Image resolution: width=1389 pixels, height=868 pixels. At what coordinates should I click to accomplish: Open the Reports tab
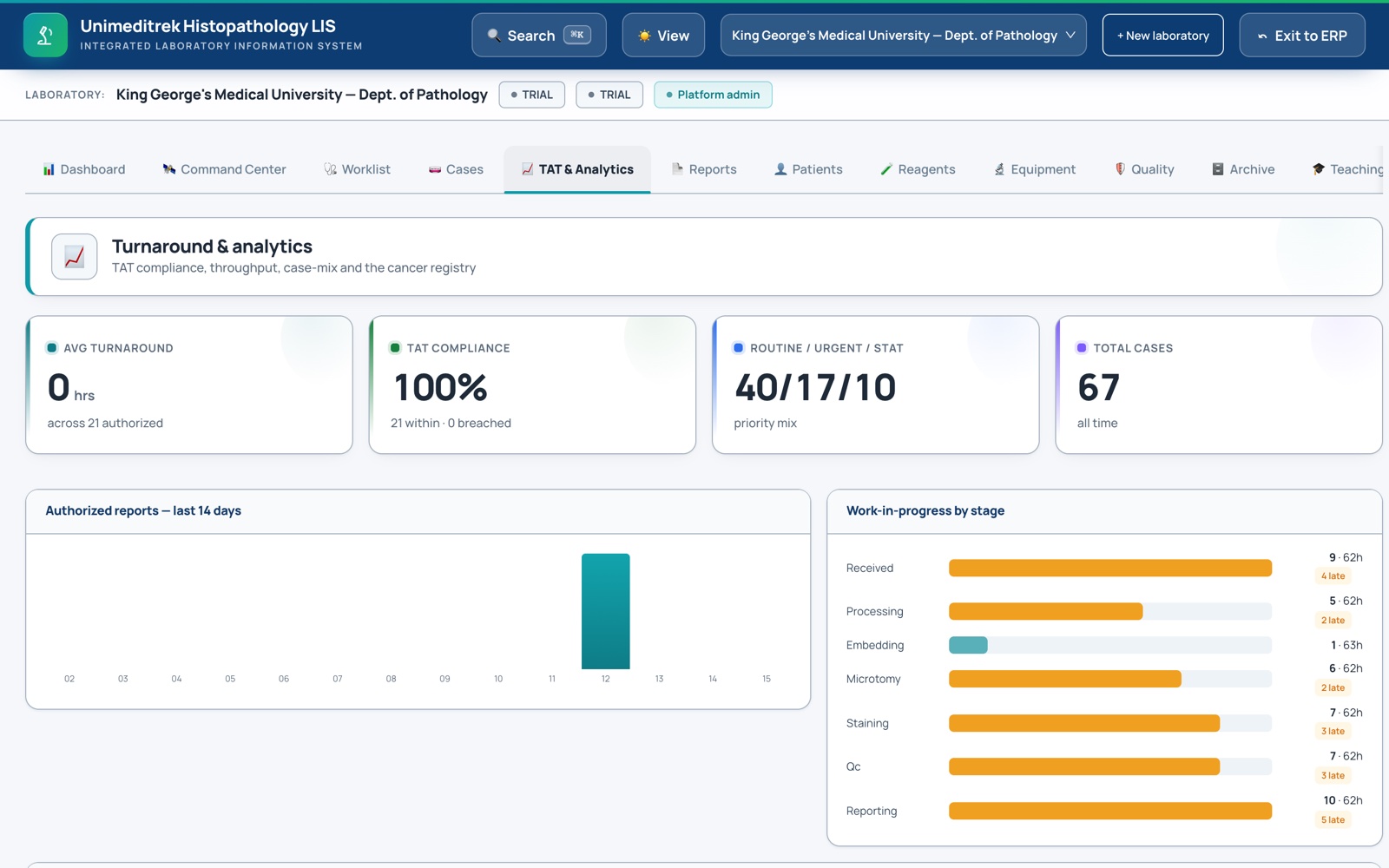[704, 169]
